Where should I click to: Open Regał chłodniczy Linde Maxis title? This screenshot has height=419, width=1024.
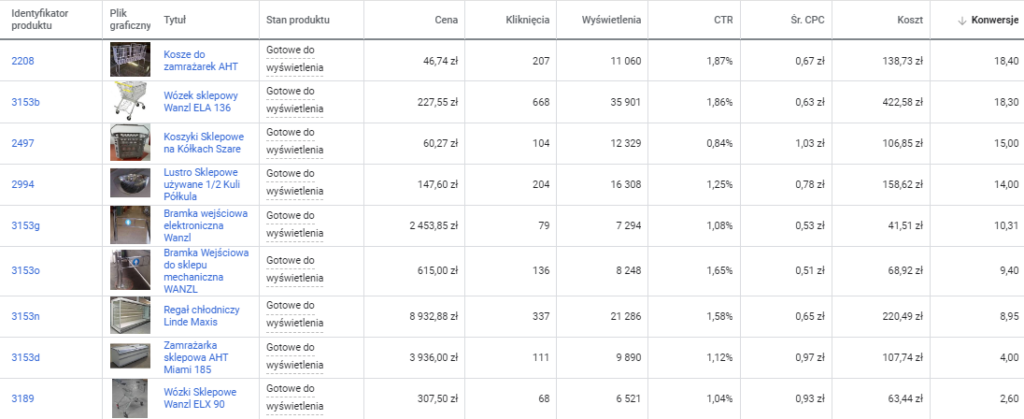pyautogui.click(x=201, y=317)
